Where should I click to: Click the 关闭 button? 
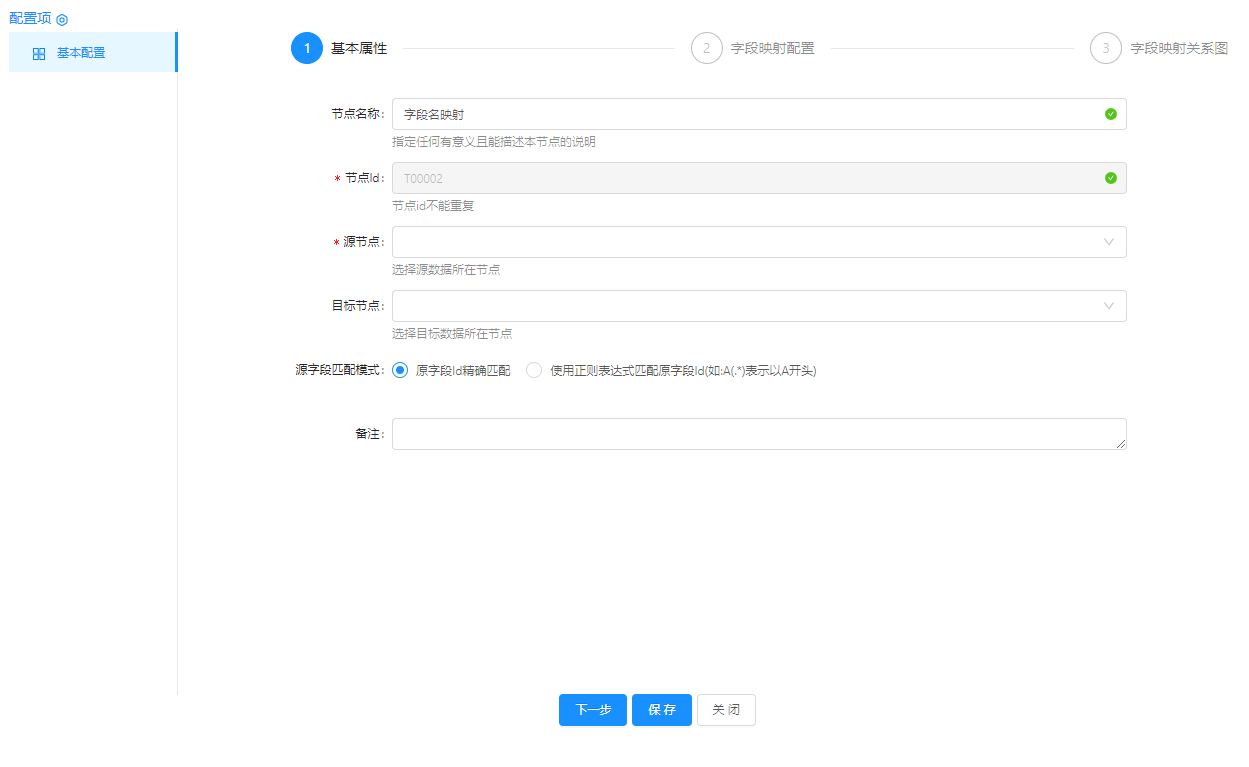pyautogui.click(x=726, y=710)
